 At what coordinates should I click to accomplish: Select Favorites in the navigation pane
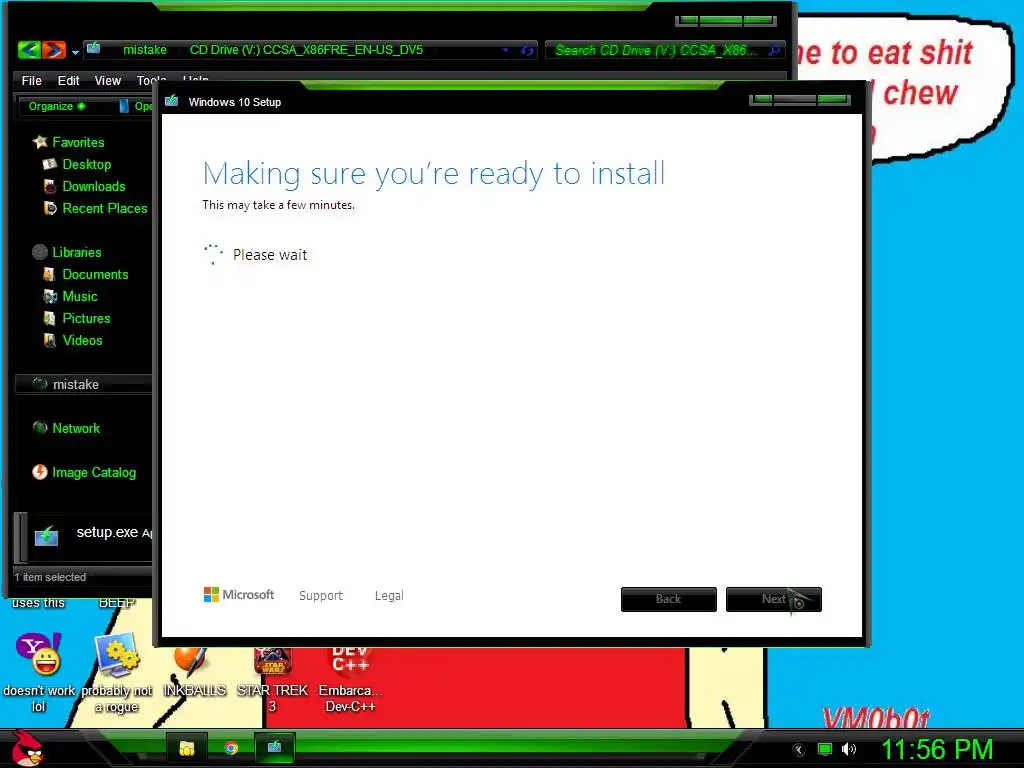point(78,142)
